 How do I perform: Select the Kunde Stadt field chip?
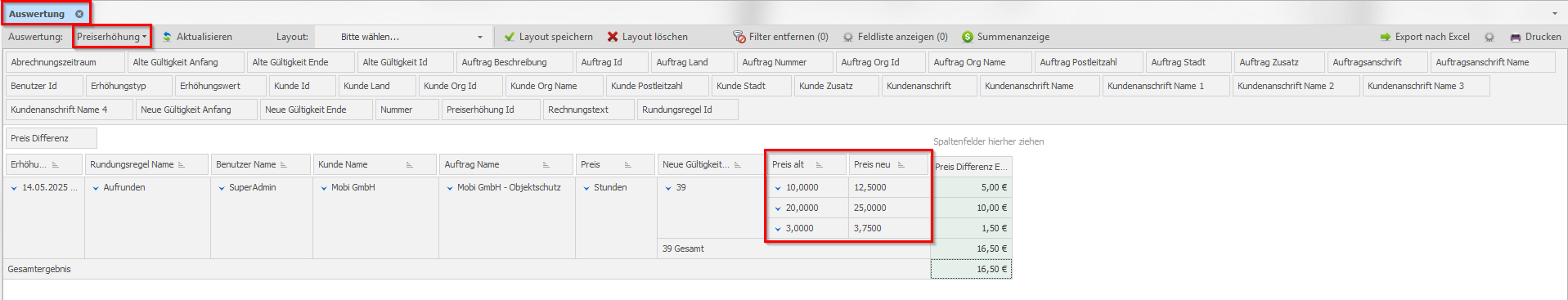click(751, 86)
